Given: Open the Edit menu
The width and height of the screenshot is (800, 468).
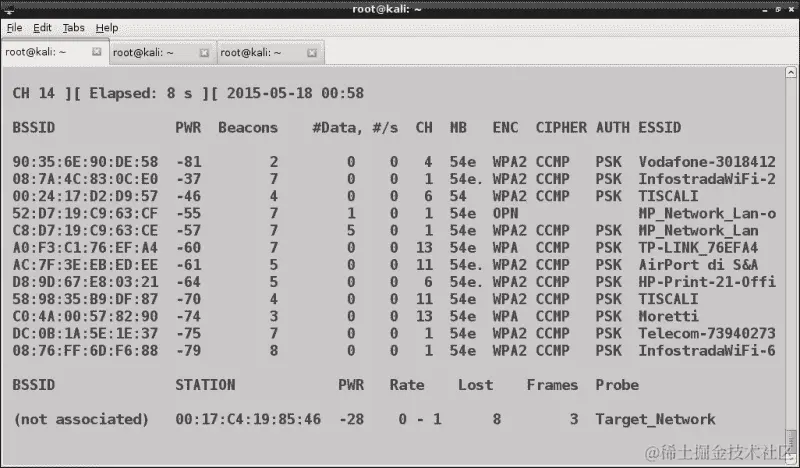Looking at the screenshot, I should point(42,28).
